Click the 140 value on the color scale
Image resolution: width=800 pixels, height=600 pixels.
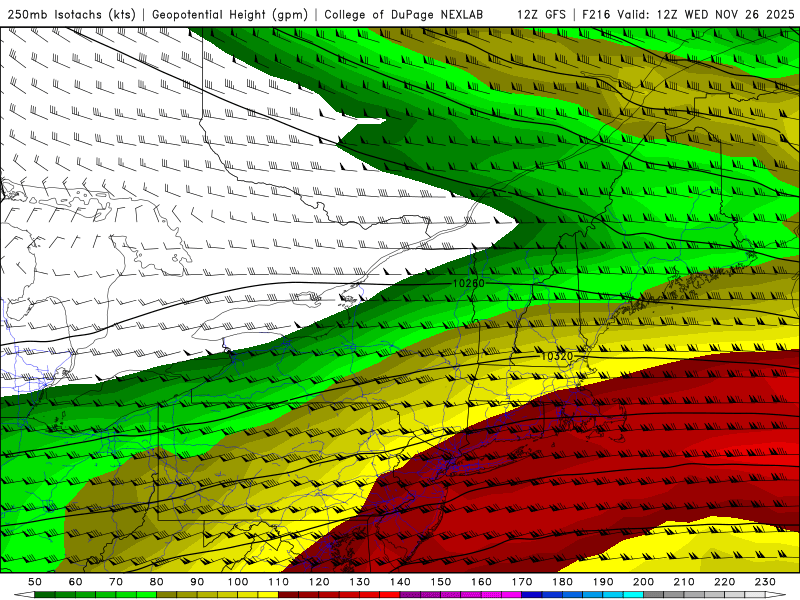(x=400, y=582)
